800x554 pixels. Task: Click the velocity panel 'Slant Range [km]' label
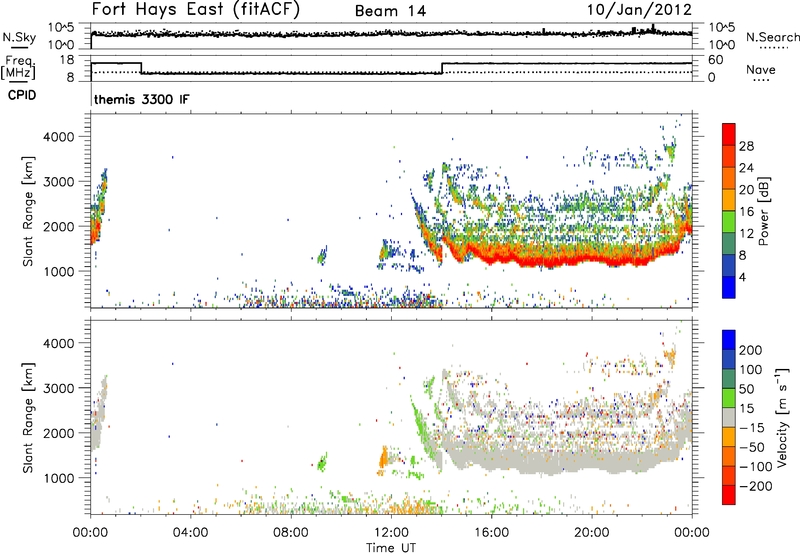point(27,418)
